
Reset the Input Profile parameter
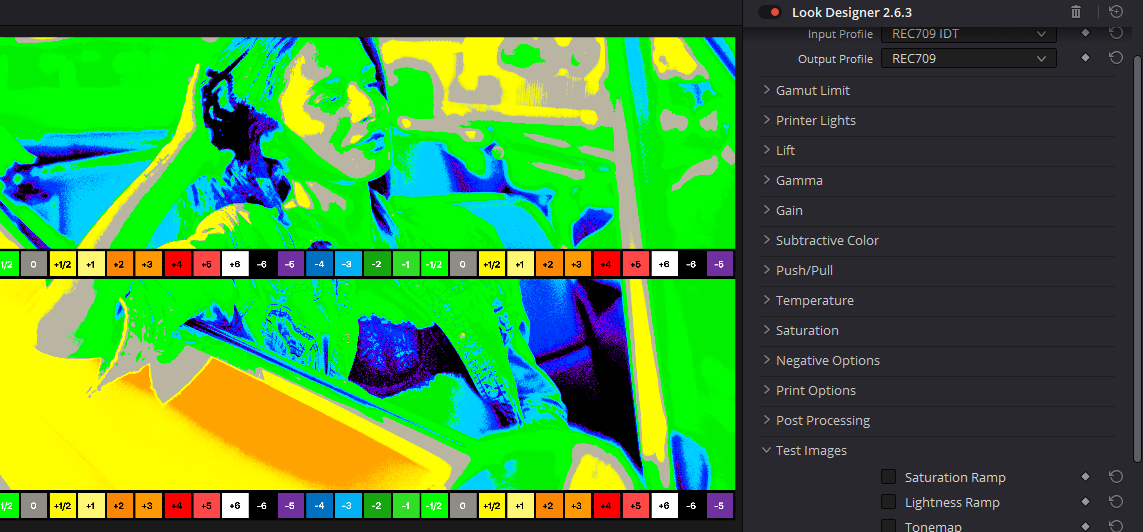click(x=1115, y=33)
